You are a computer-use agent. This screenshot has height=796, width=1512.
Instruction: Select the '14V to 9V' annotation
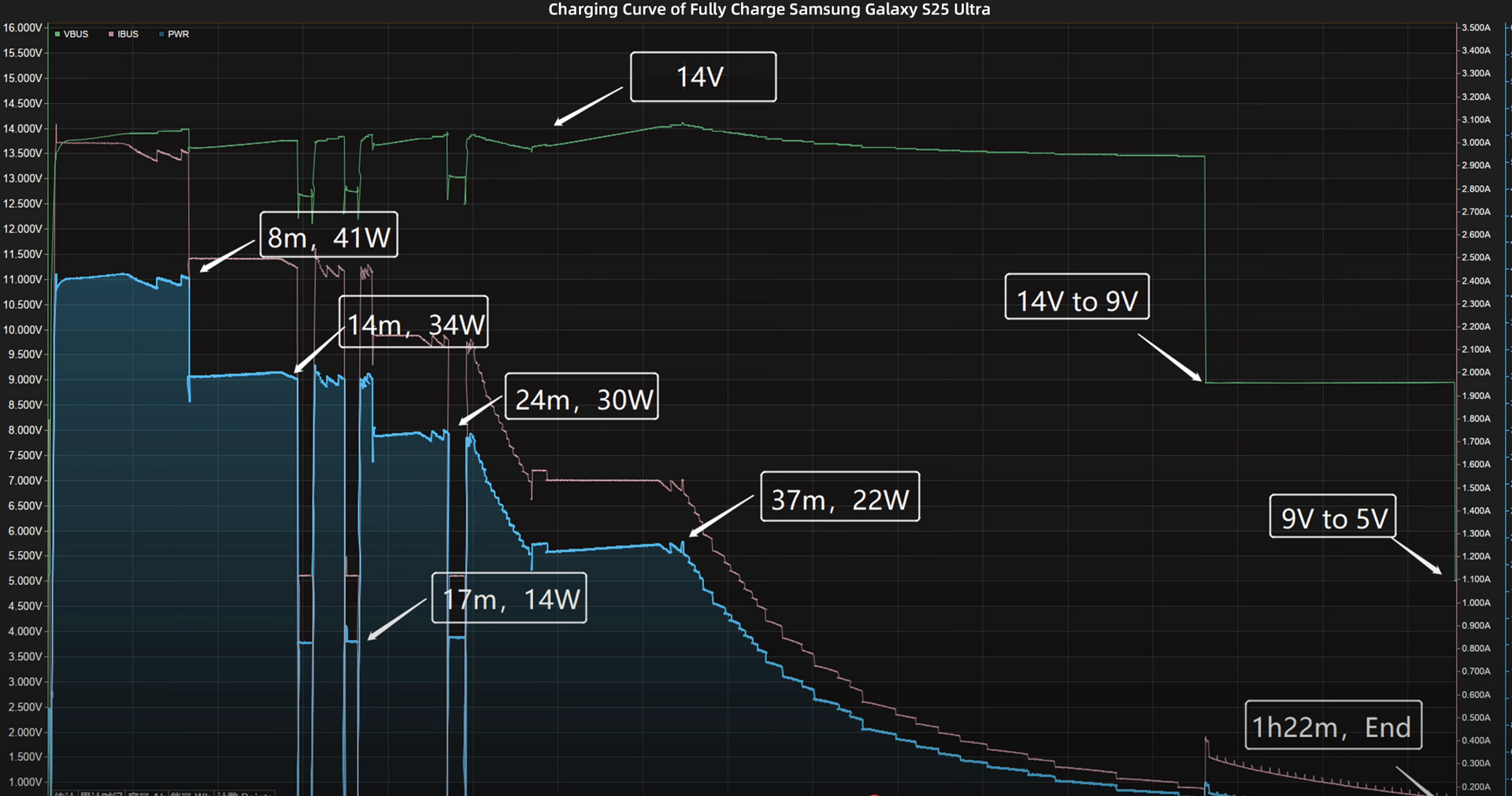pos(1077,298)
